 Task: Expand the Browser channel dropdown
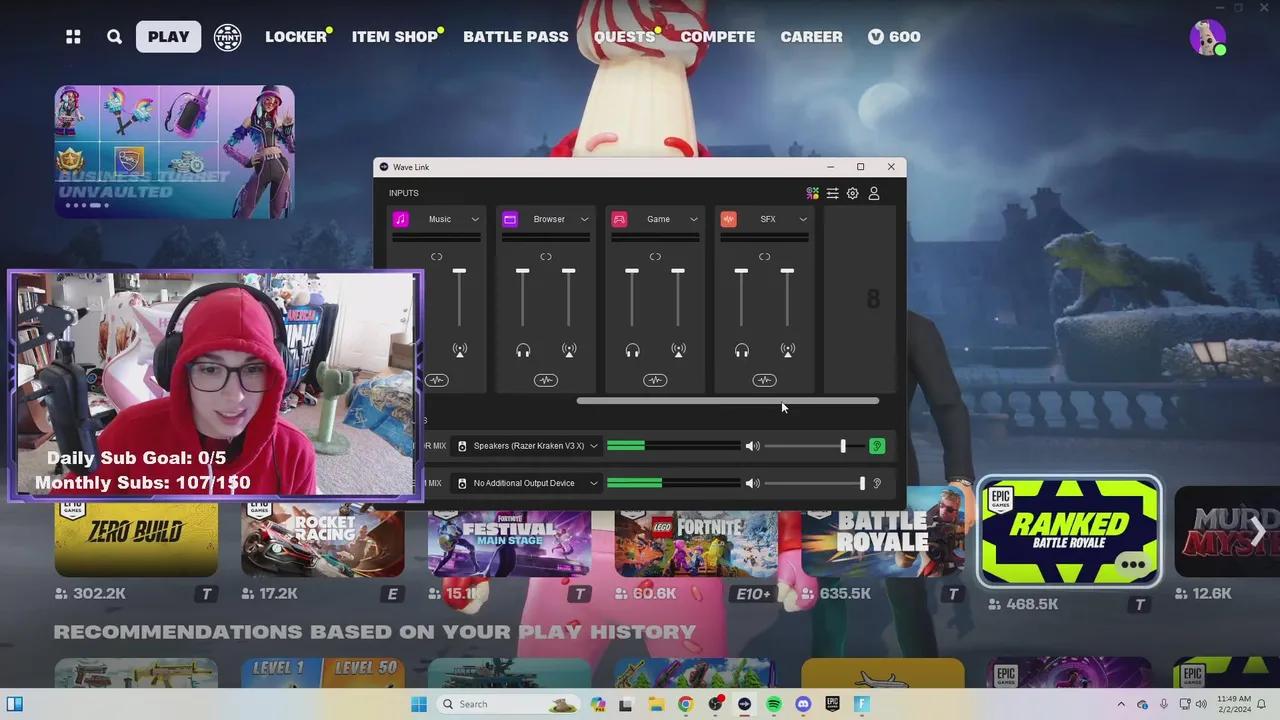coord(584,219)
